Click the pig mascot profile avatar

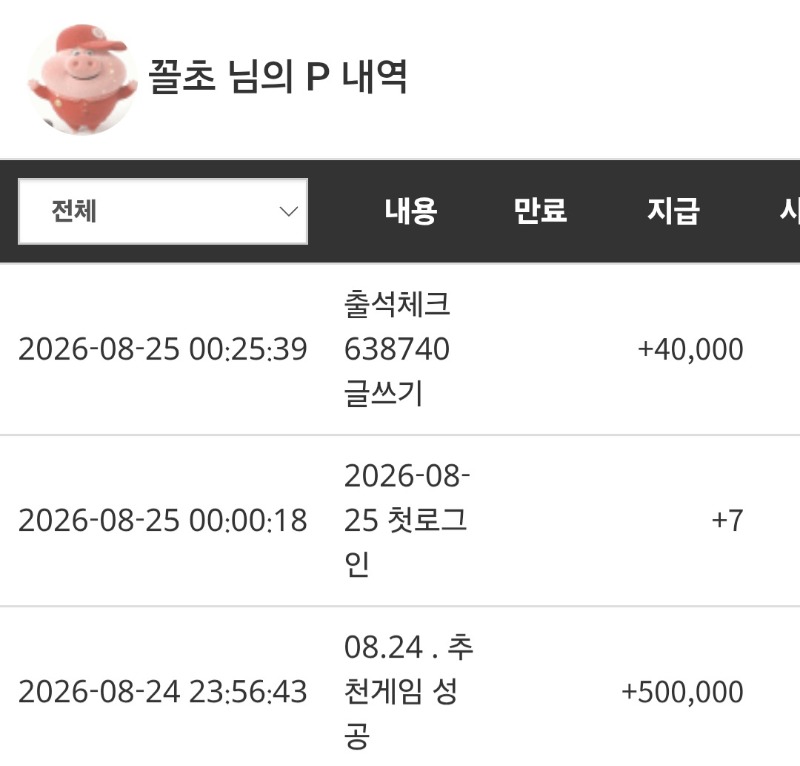pos(83,79)
